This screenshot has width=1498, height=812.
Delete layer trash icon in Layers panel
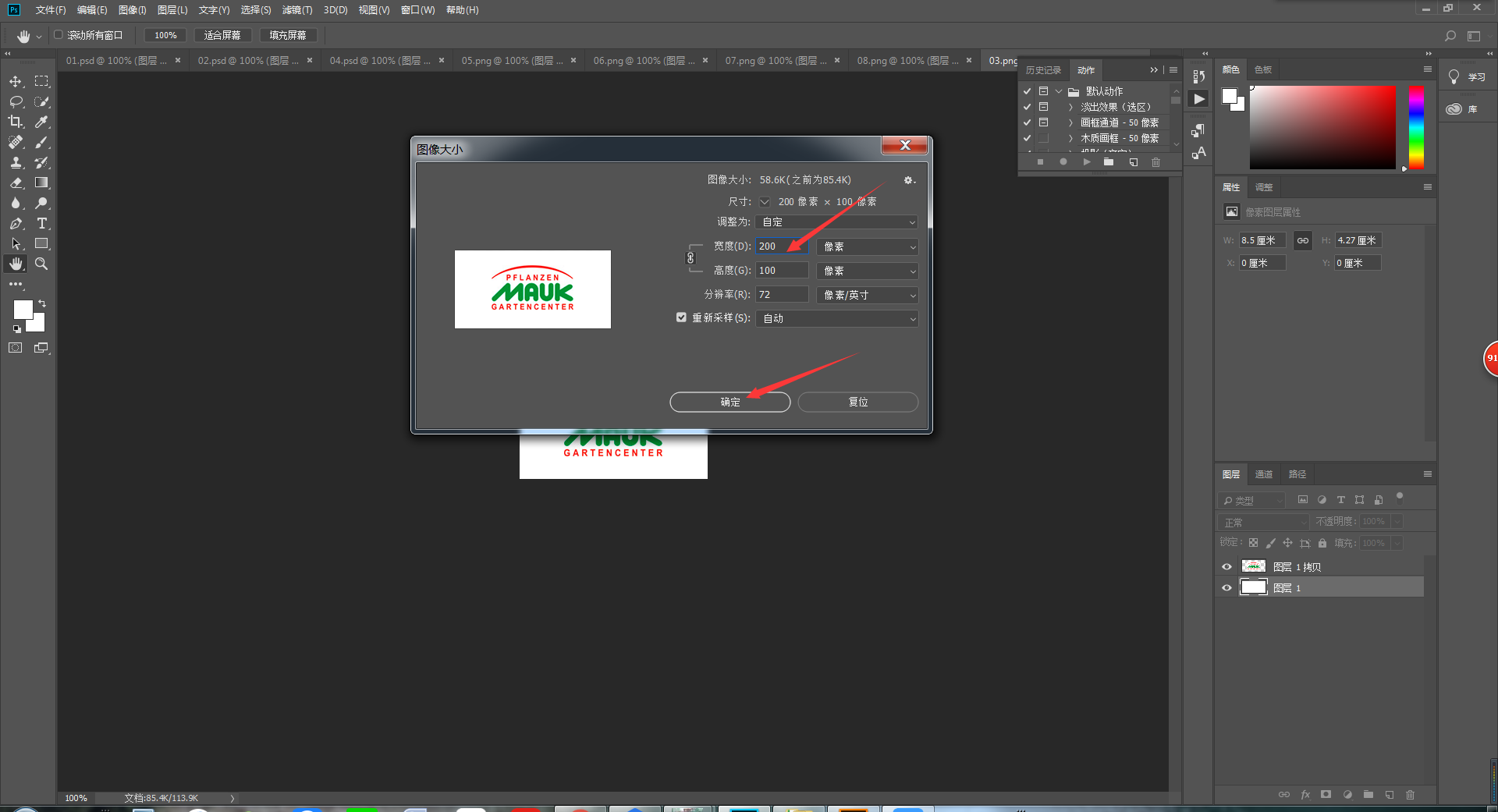click(1410, 795)
